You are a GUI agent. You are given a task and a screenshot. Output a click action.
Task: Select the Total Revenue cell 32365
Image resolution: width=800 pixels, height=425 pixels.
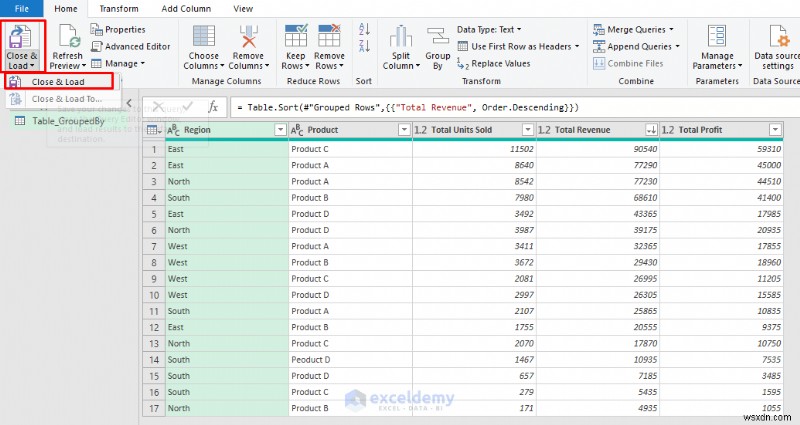(x=597, y=247)
